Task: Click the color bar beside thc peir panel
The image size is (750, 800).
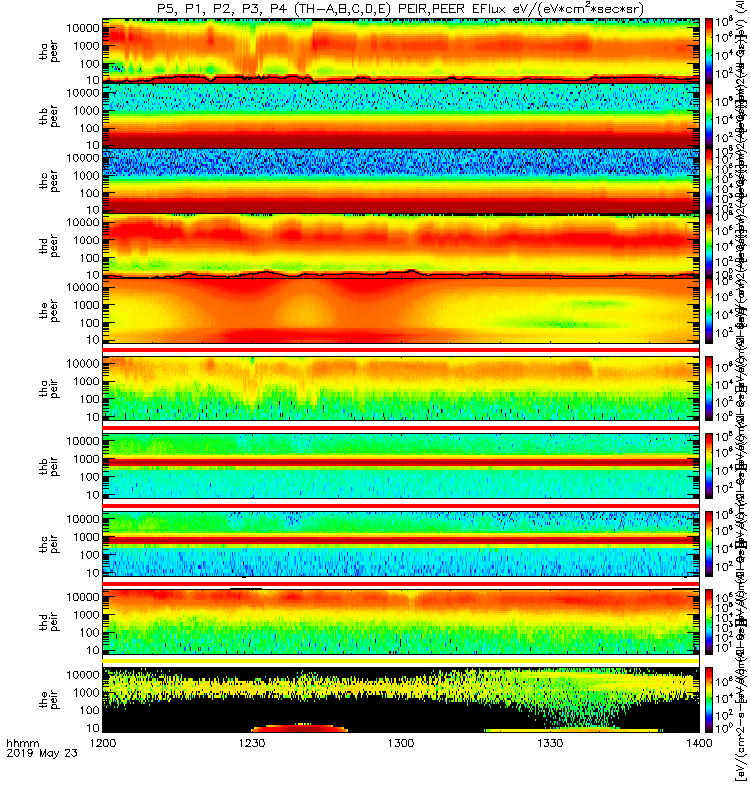Action: (x=709, y=544)
